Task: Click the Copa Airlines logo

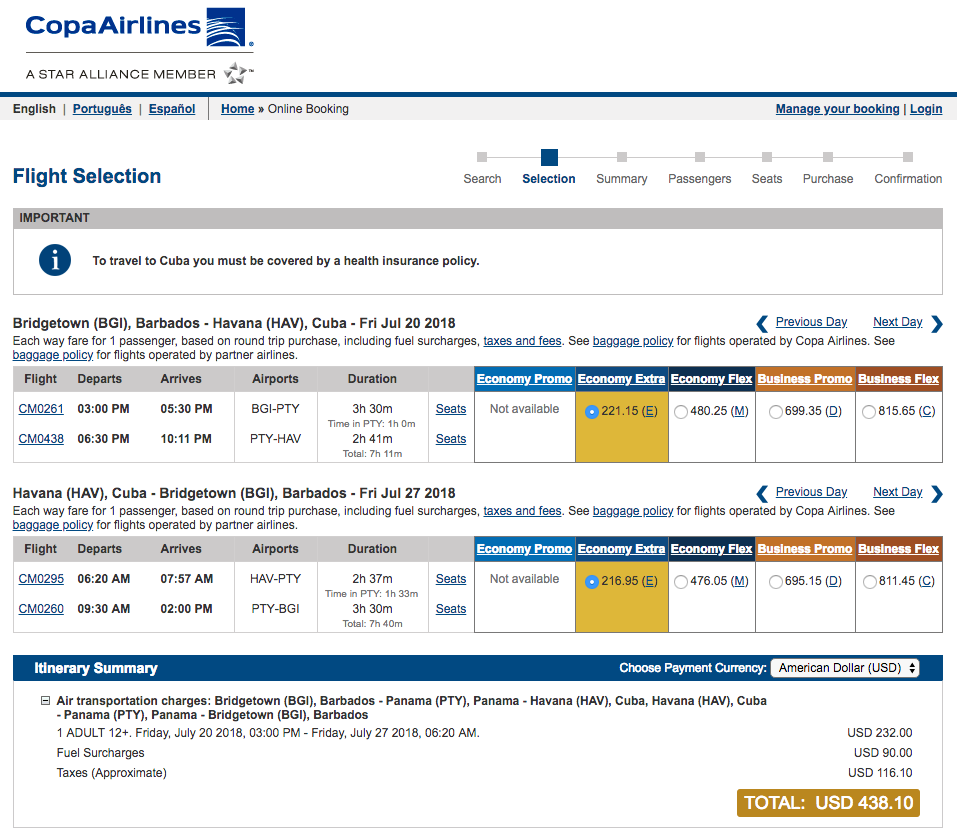Action: click(x=139, y=27)
